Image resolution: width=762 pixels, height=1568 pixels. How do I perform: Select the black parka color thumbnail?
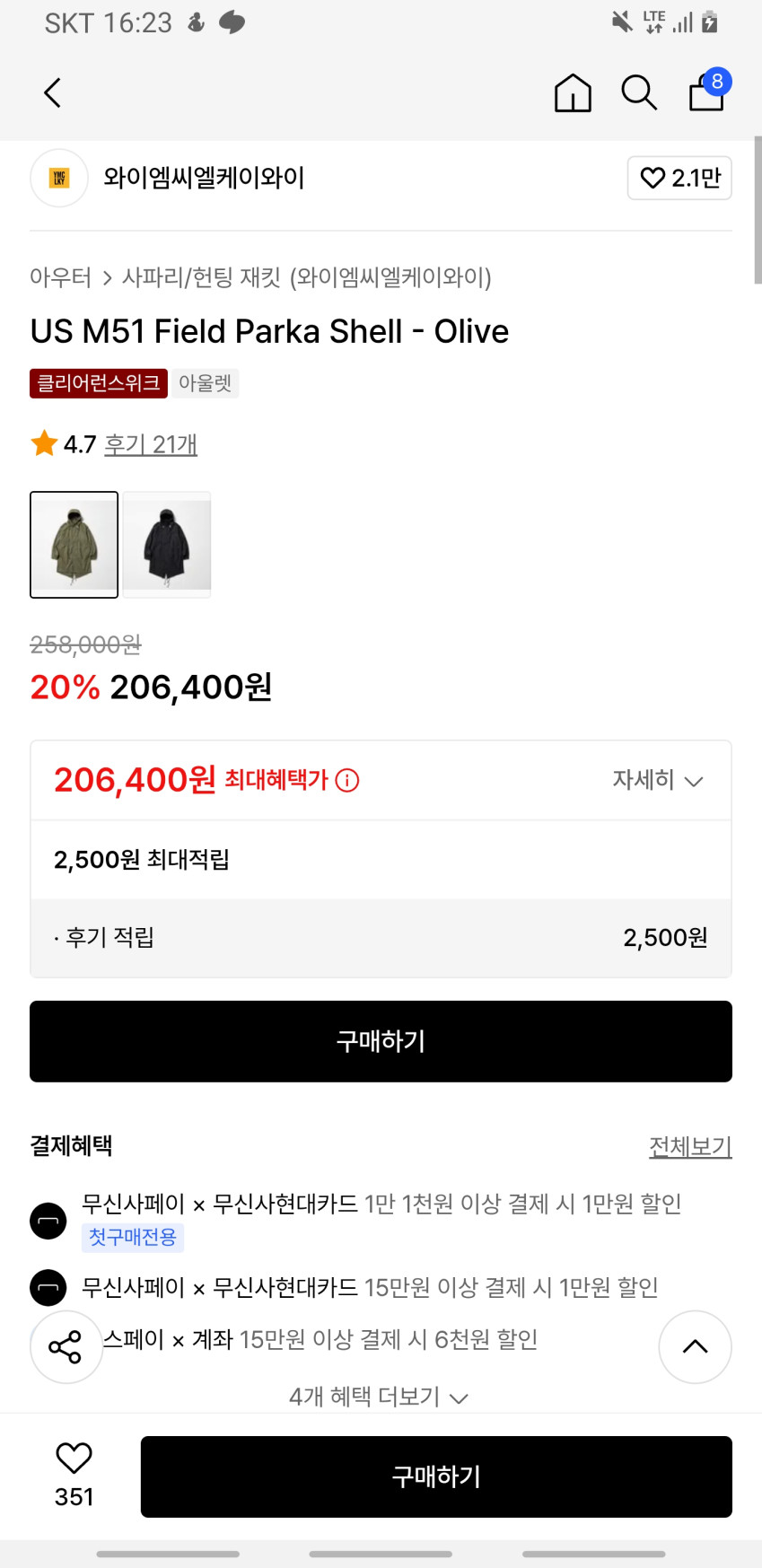(x=167, y=544)
